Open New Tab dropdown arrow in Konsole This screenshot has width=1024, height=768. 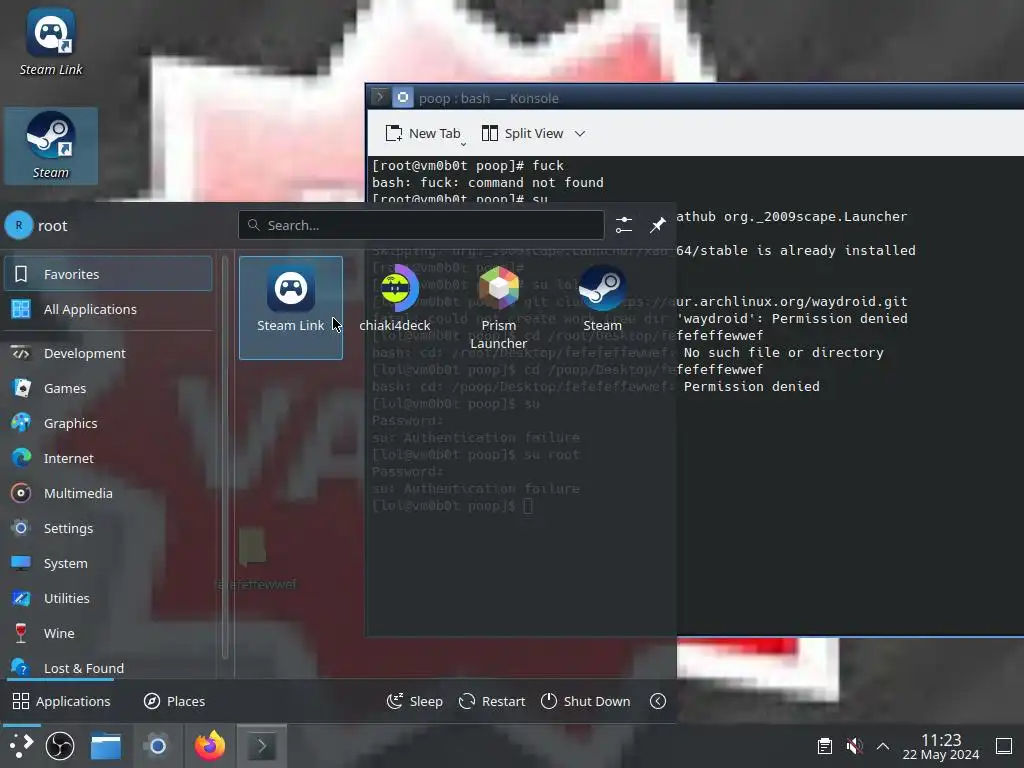(464, 143)
